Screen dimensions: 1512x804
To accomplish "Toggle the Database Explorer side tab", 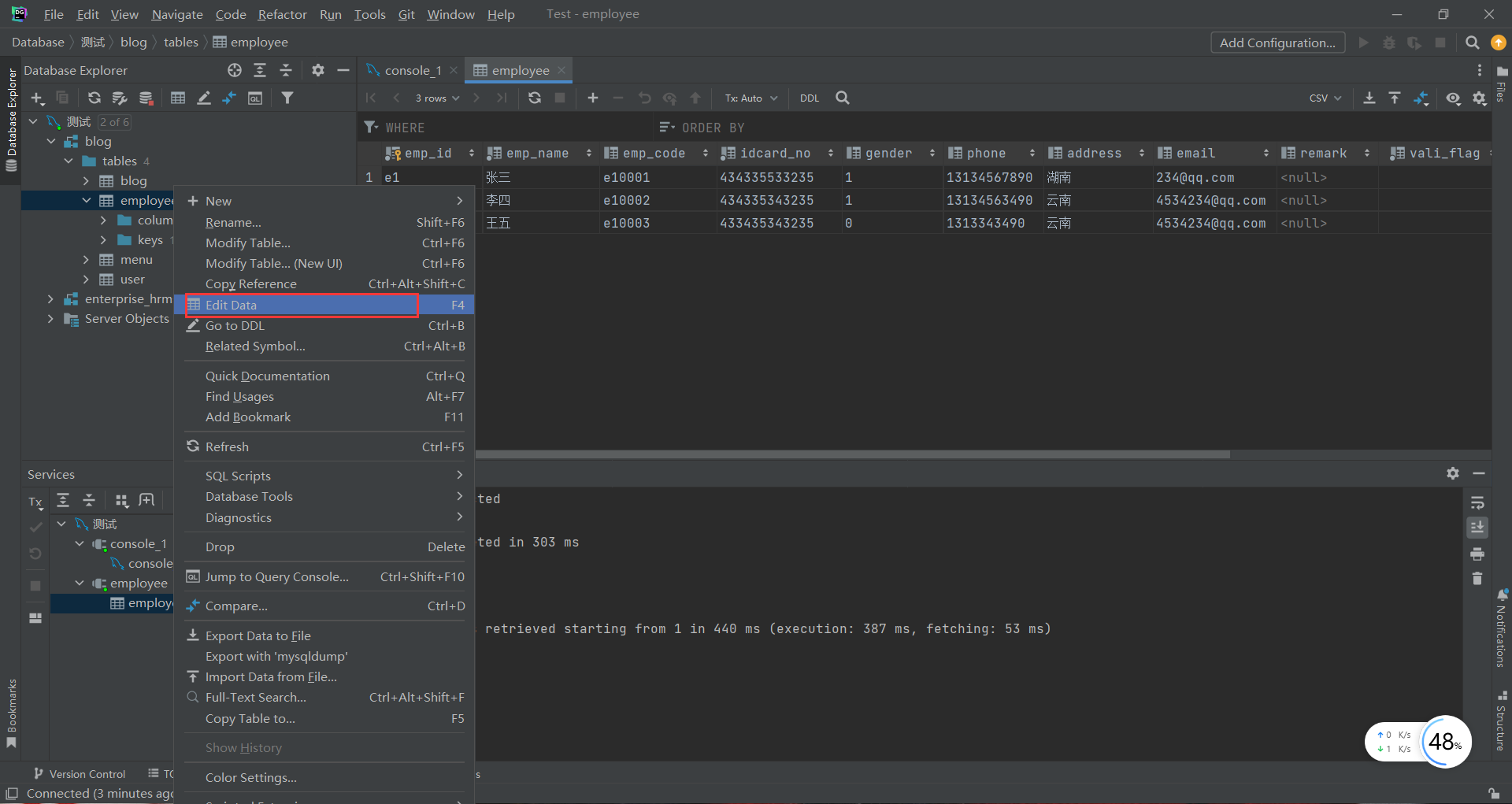I will 11,120.
